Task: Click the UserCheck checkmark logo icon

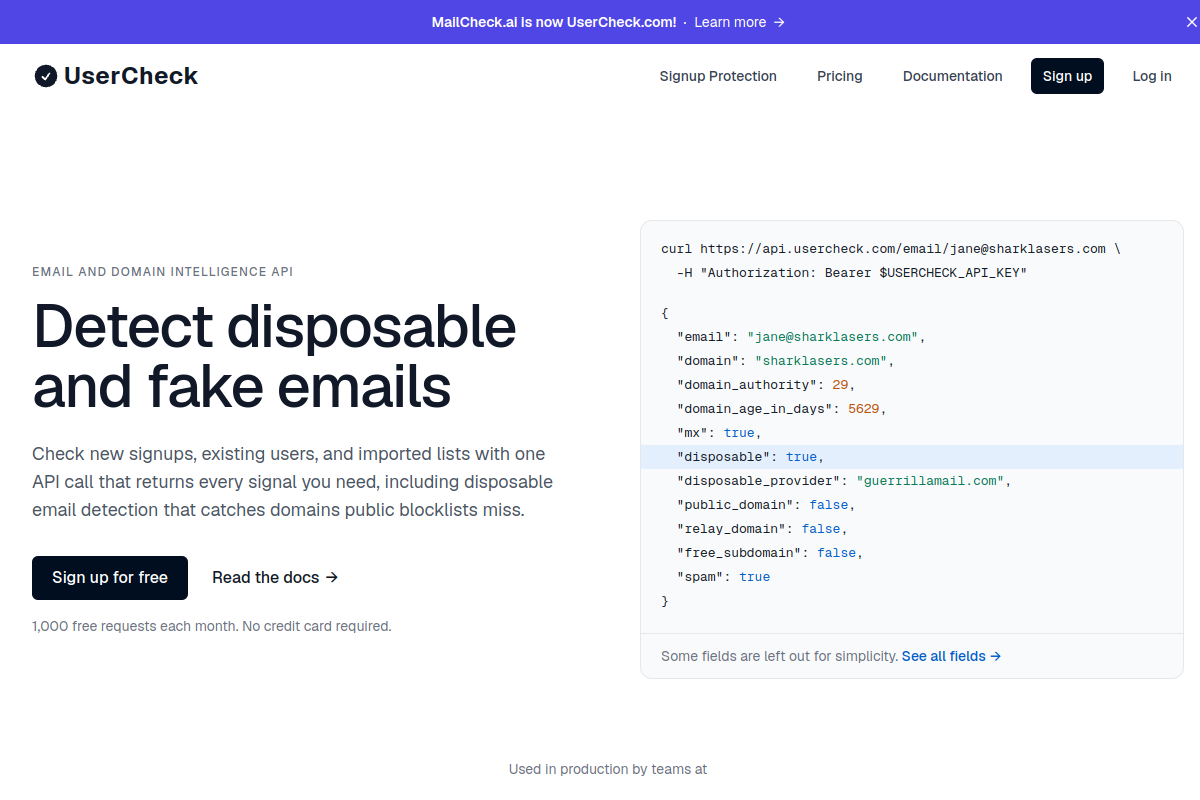Action: (46, 76)
